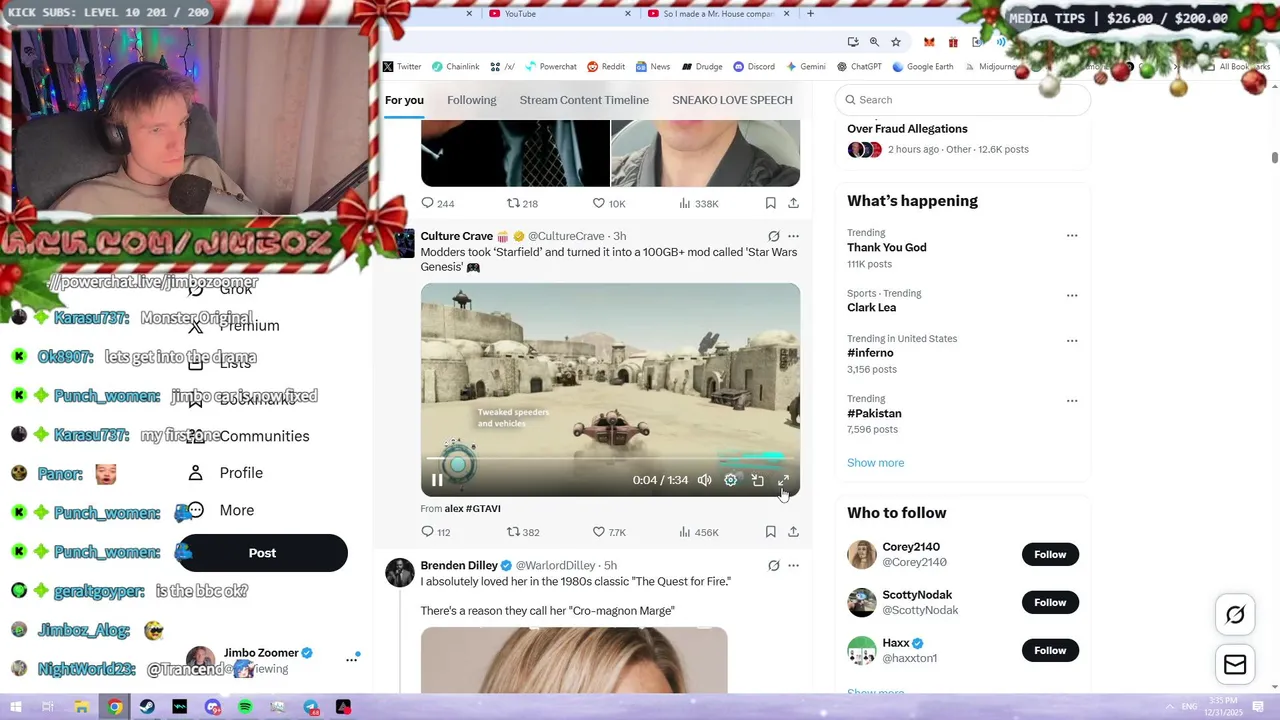Open the video in fullscreen
This screenshot has width=1280, height=720.
(x=784, y=480)
